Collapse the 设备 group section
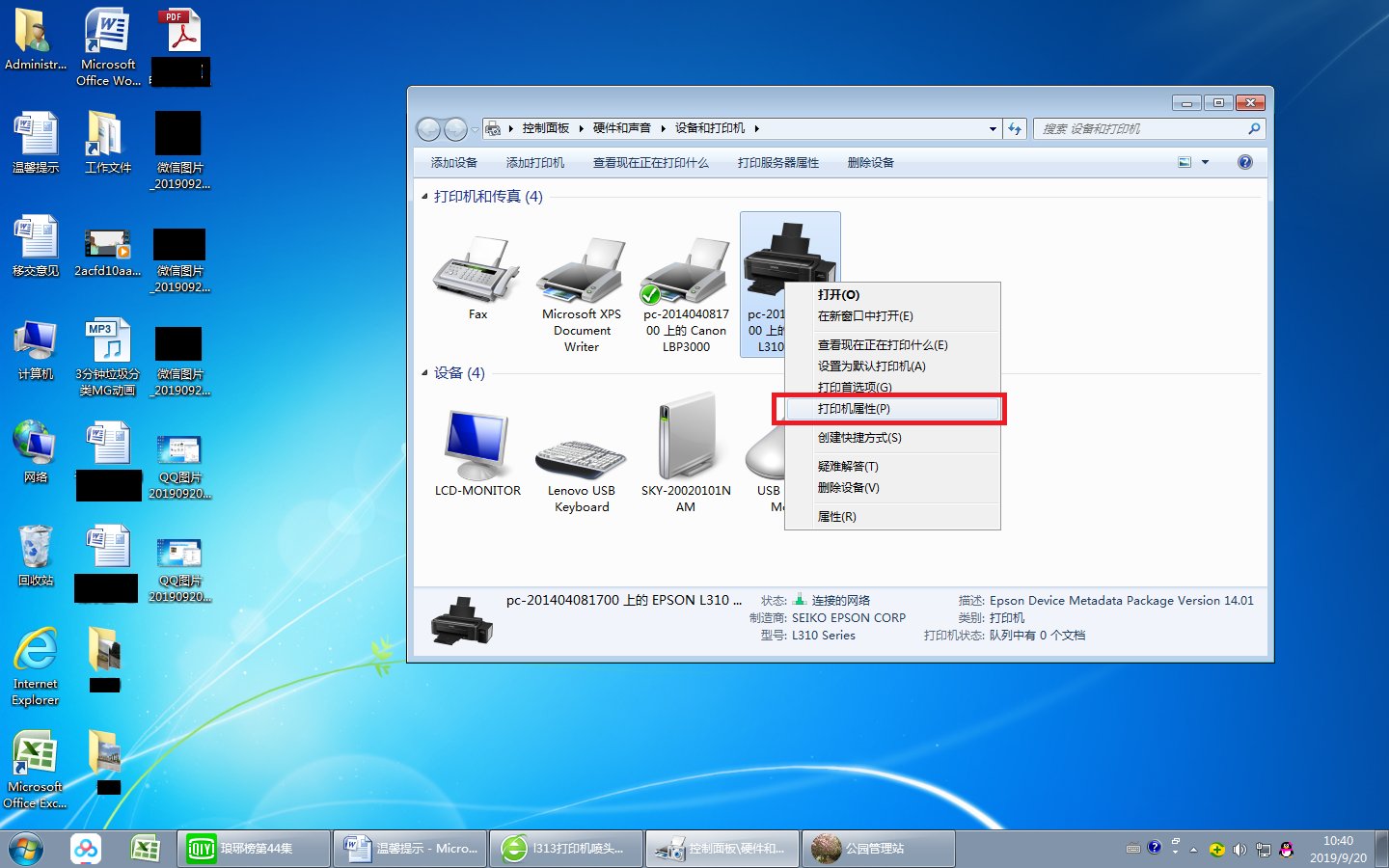The height and width of the screenshot is (868, 1389). point(424,373)
